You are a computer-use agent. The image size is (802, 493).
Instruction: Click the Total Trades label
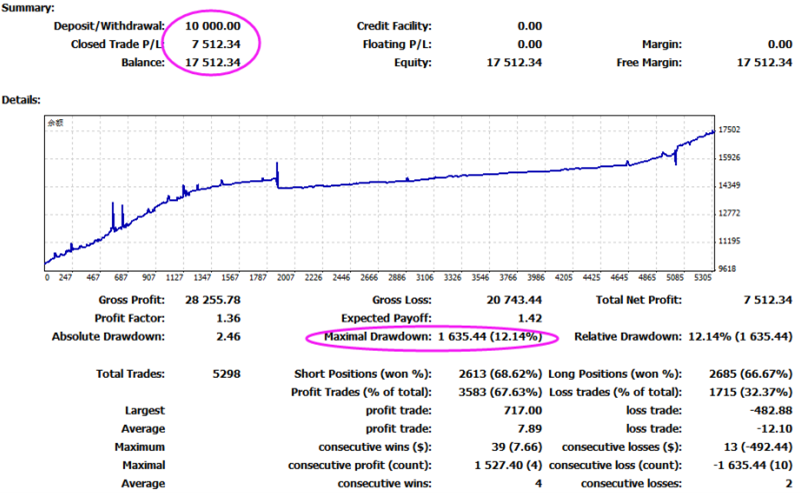tap(130, 374)
